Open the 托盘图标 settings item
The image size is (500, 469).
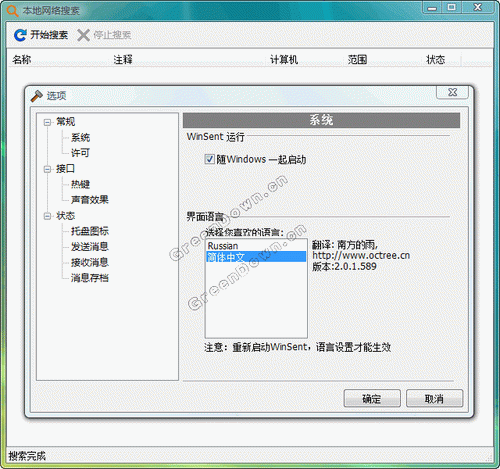point(90,231)
